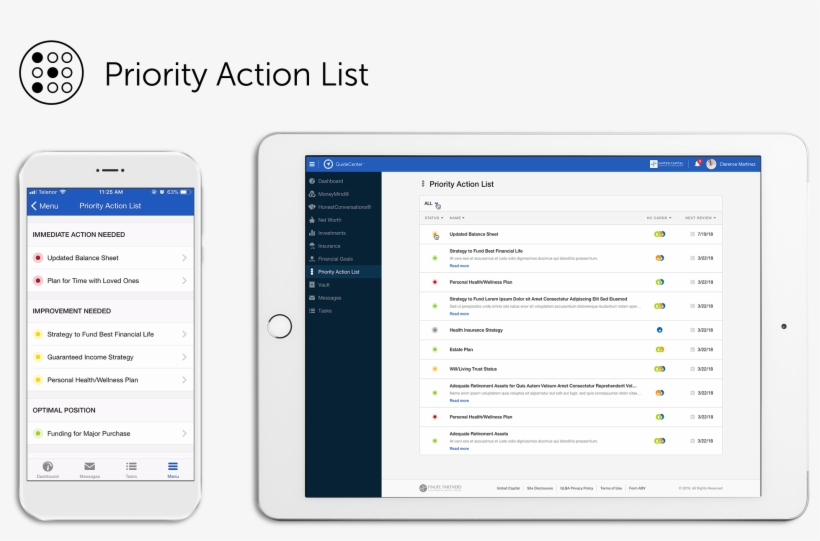Tap phone status bar battery icon
The width and height of the screenshot is (820, 541).
[x=185, y=192]
